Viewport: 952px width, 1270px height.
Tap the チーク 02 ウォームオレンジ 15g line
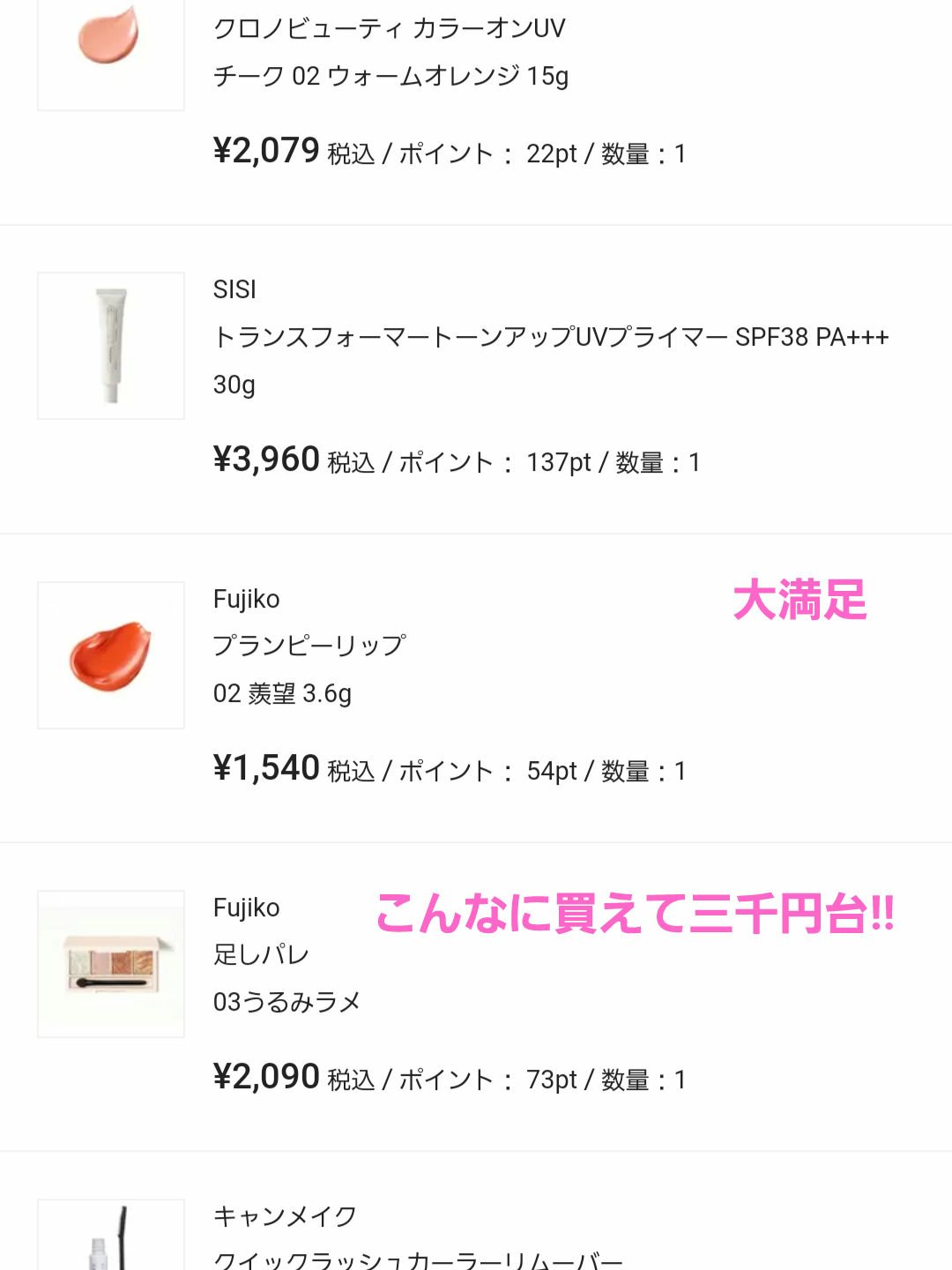click(390, 76)
